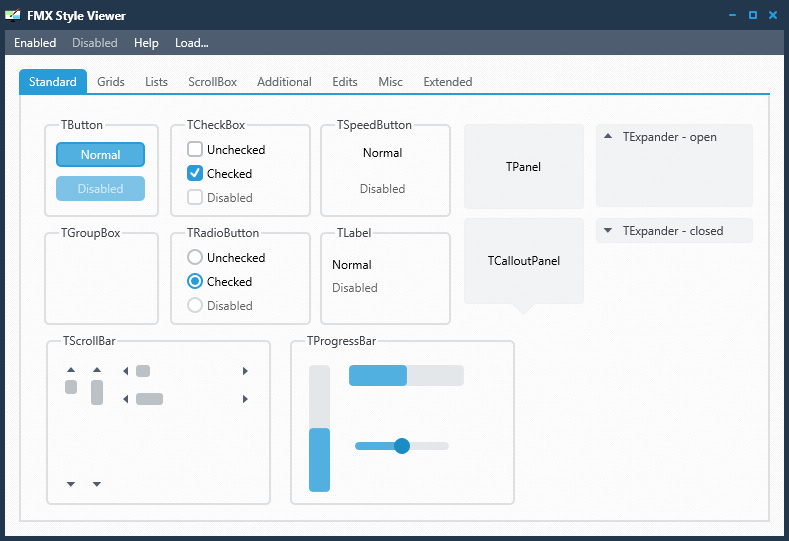Image resolution: width=789 pixels, height=541 pixels.
Task: Click the upper horizontal scrollbar thumb
Action: (143, 371)
